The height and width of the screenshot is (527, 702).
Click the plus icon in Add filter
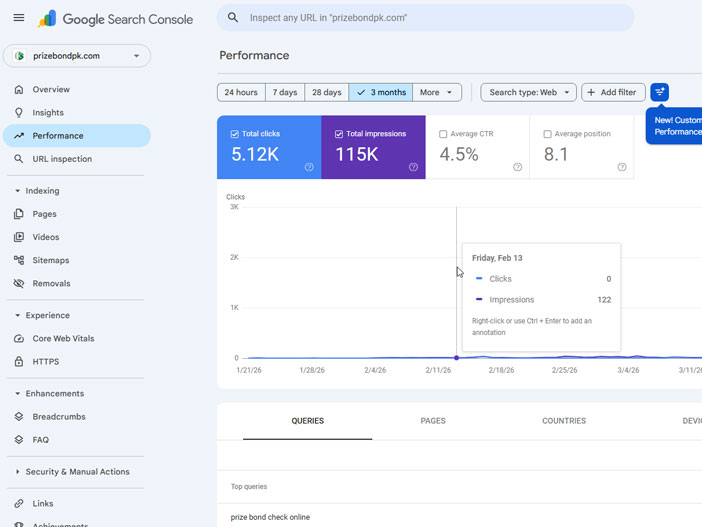(x=591, y=92)
